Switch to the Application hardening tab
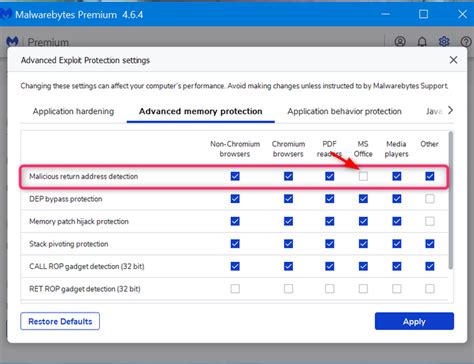The width and height of the screenshot is (474, 364). (73, 111)
